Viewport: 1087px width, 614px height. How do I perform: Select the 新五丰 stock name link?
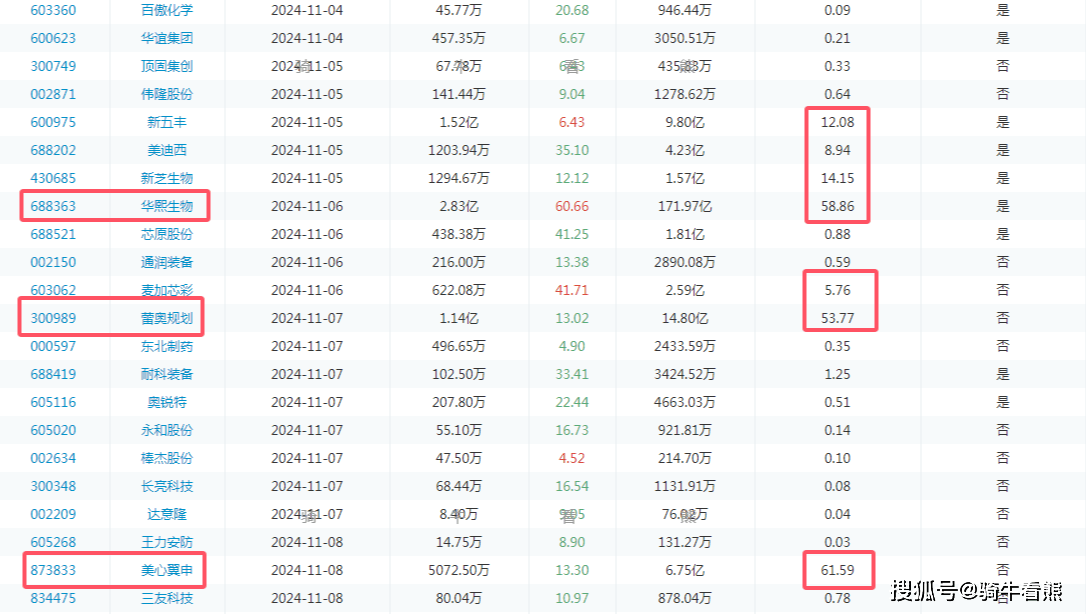coord(166,122)
